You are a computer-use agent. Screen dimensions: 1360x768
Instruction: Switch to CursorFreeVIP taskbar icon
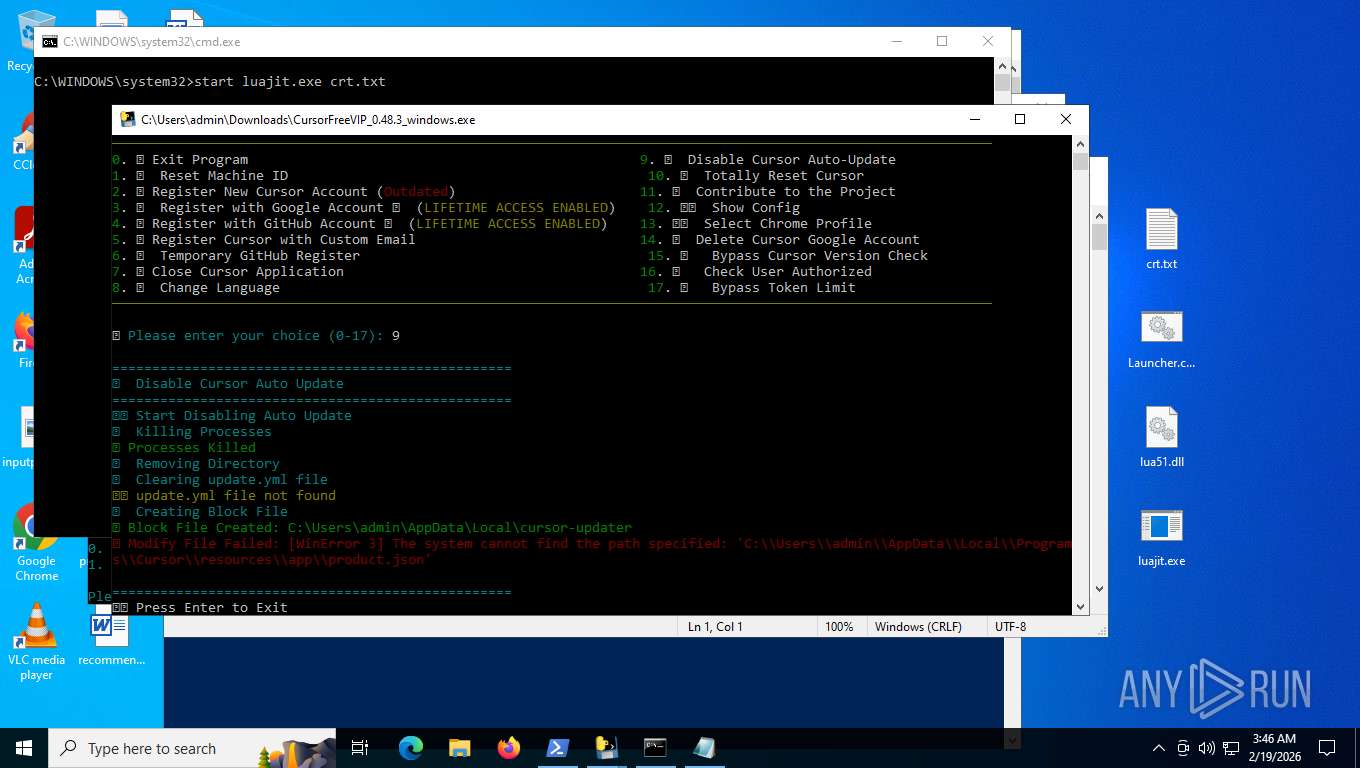pos(606,748)
